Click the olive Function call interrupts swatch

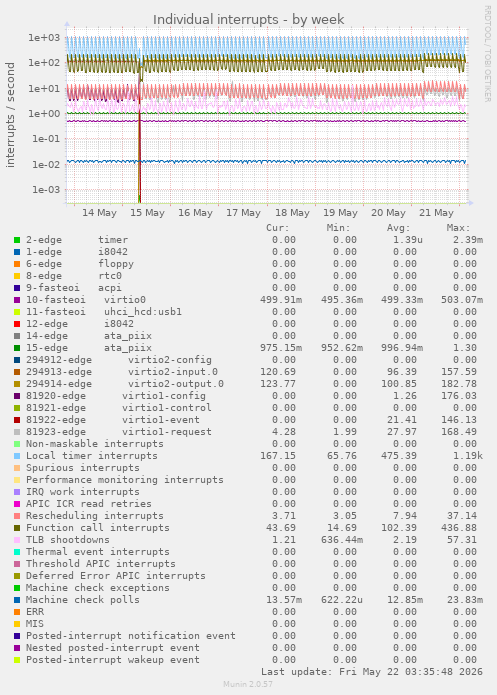tap(17, 528)
